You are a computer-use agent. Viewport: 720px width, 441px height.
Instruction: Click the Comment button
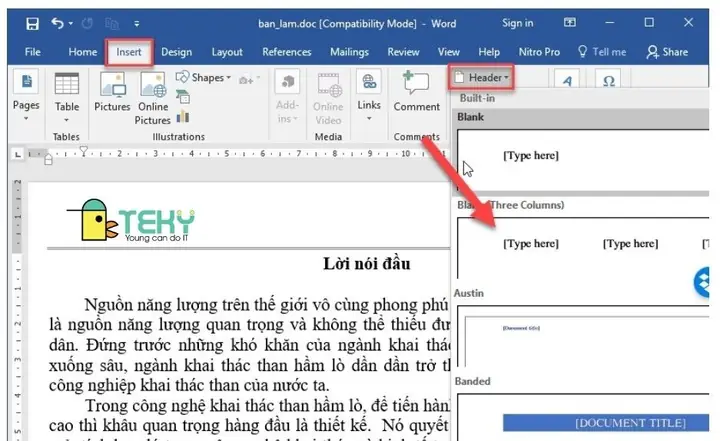pos(416,91)
